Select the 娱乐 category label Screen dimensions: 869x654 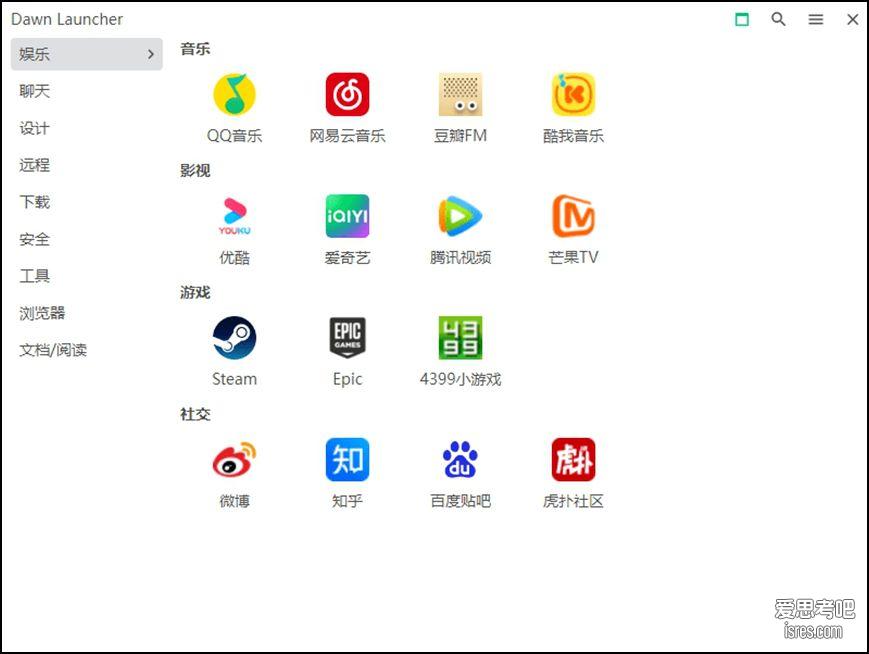[x=34, y=54]
